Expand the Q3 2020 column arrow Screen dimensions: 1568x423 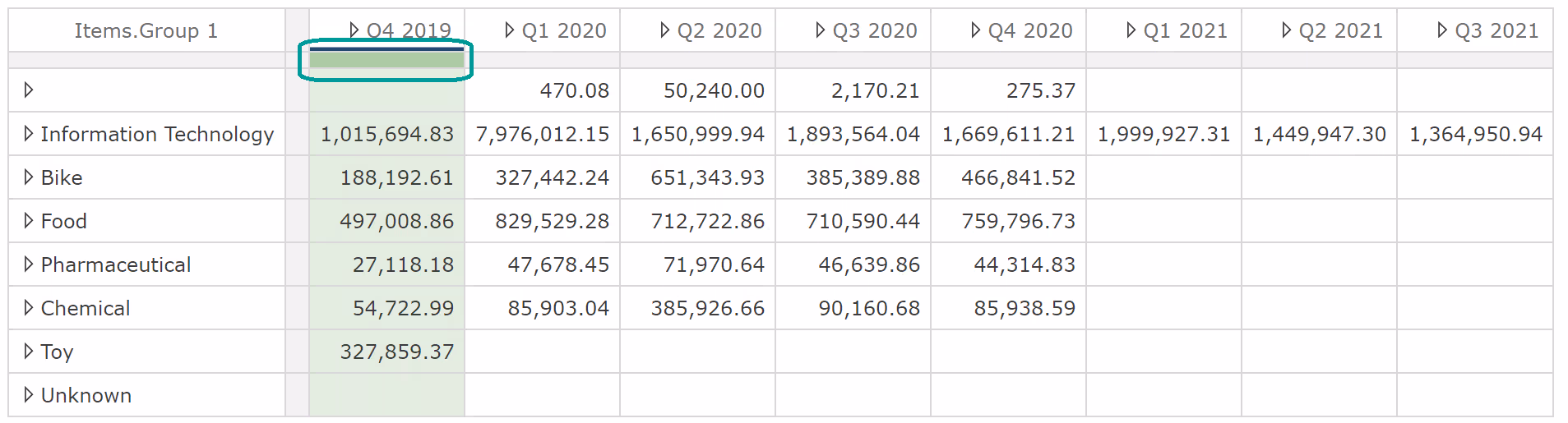pos(821,30)
